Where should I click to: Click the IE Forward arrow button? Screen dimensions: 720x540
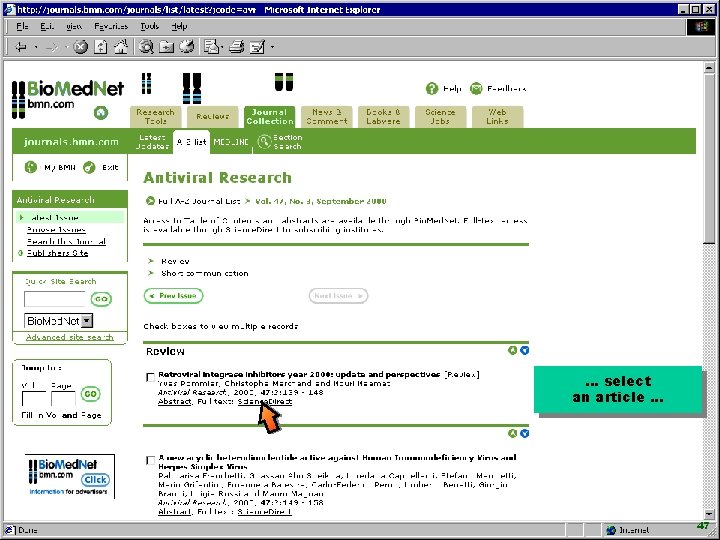(x=52, y=47)
